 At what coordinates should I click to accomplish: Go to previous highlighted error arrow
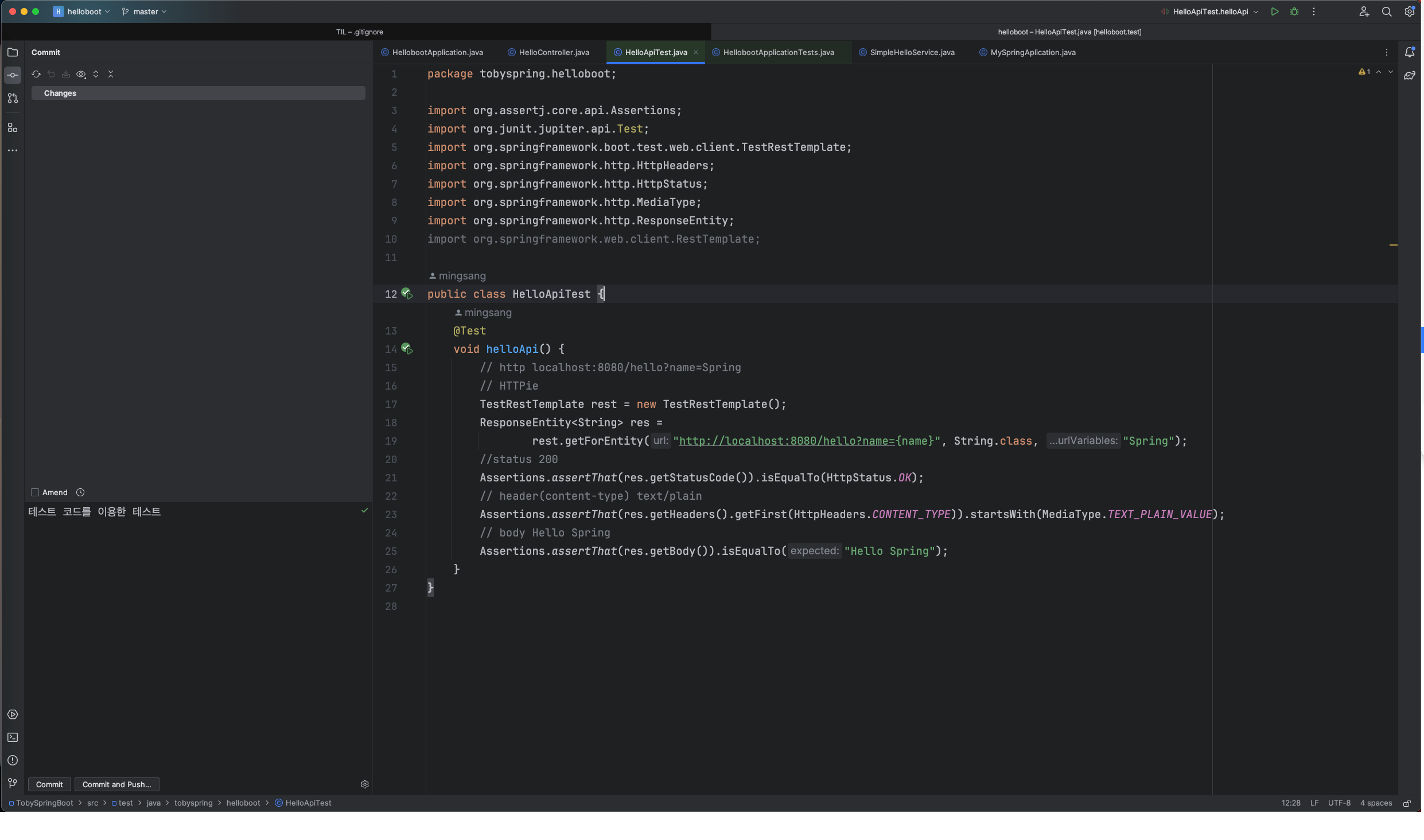pos(1379,72)
